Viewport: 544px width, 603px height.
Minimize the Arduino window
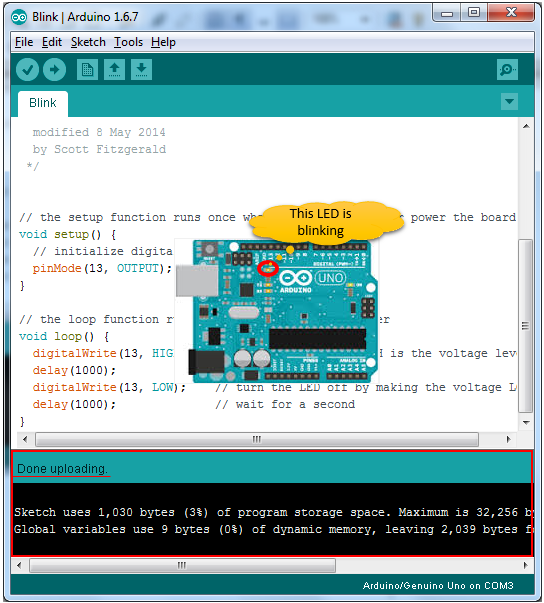[x=447, y=13]
